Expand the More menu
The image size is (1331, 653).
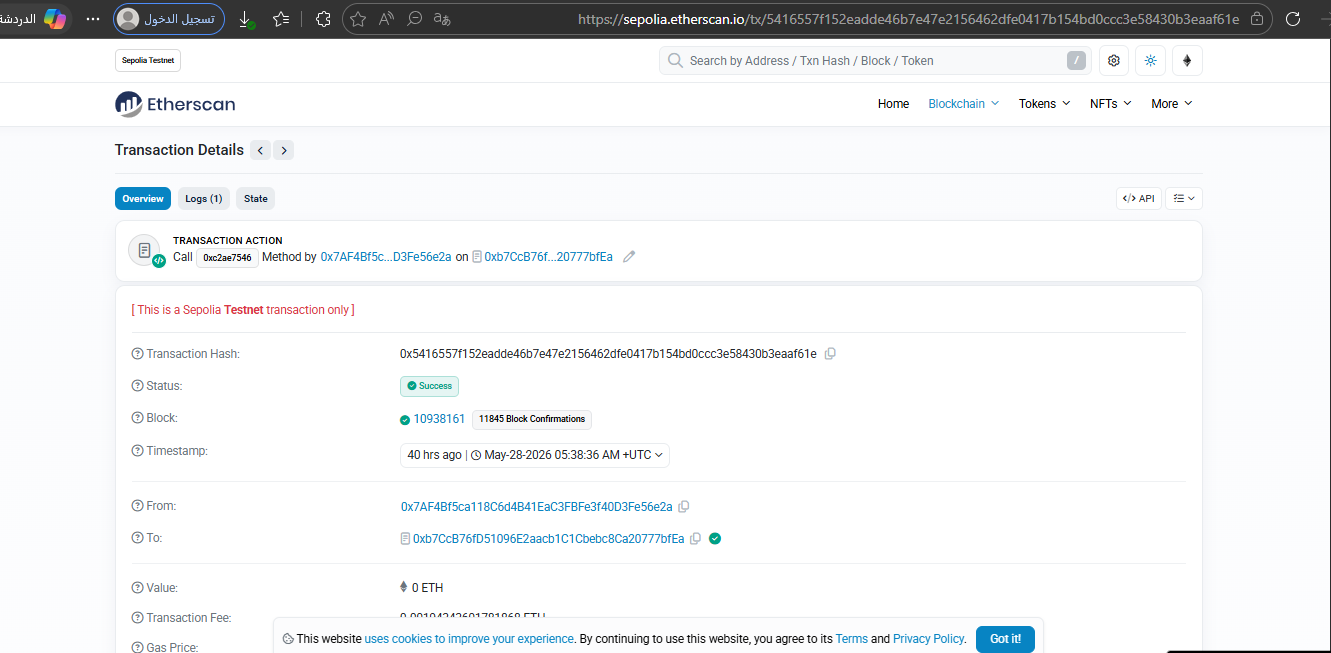(1171, 104)
